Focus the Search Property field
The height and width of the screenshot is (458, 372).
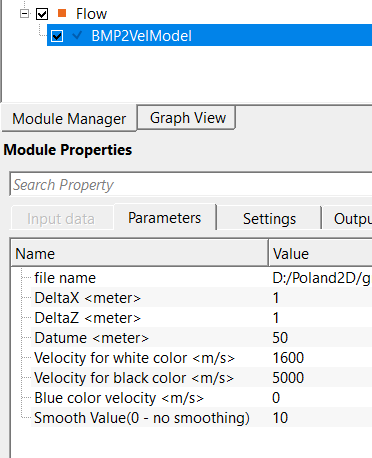[x=191, y=185]
